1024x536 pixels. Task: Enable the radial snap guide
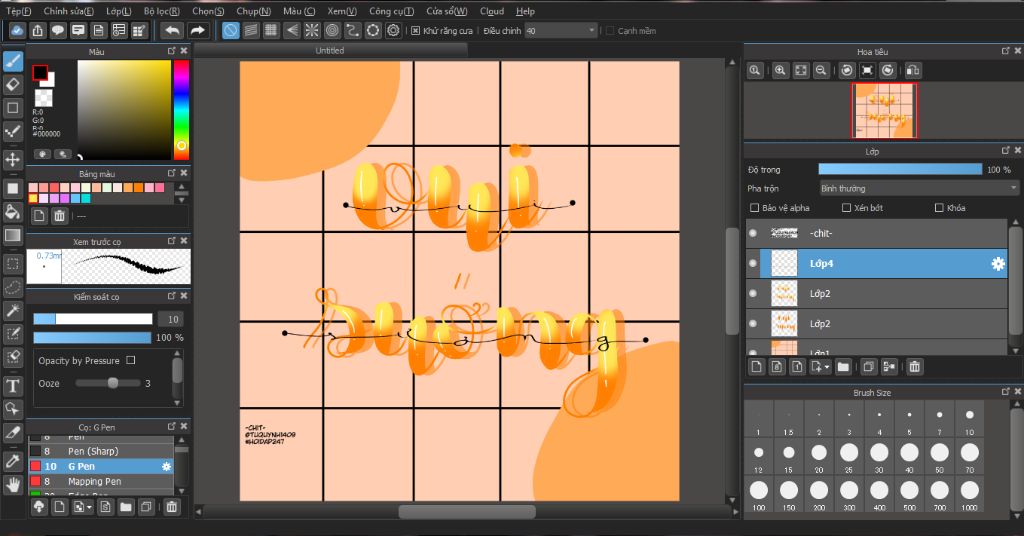click(312, 30)
